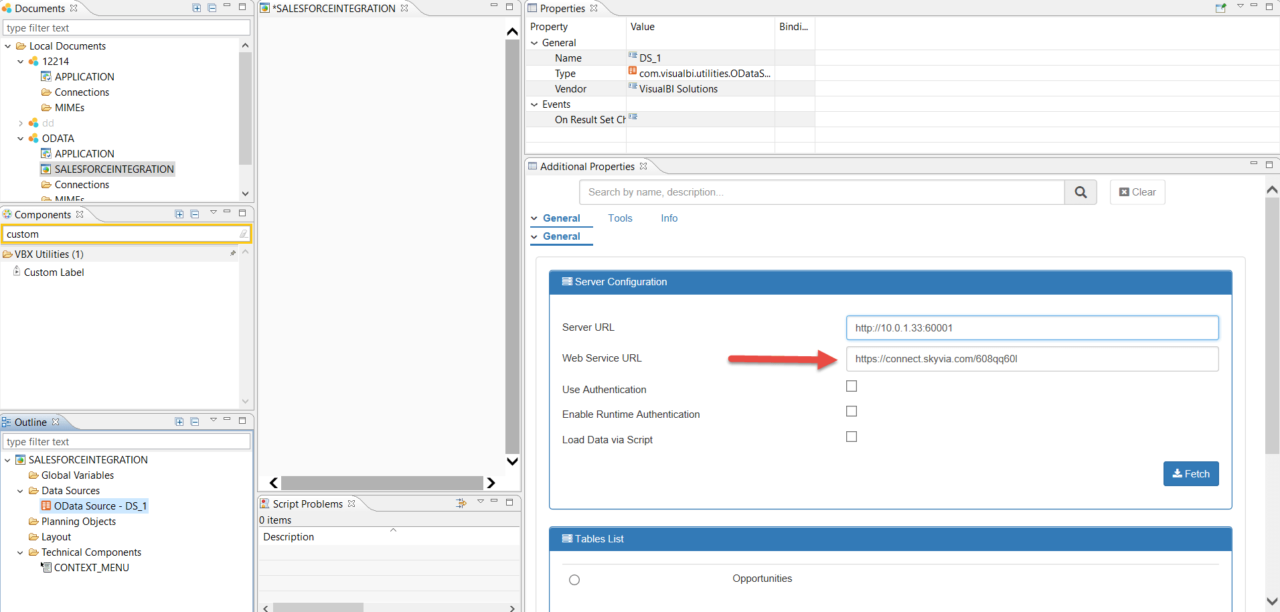Click the link with editor icon in Script Problems toolbar
This screenshot has height=612, width=1280.
tap(460, 503)
